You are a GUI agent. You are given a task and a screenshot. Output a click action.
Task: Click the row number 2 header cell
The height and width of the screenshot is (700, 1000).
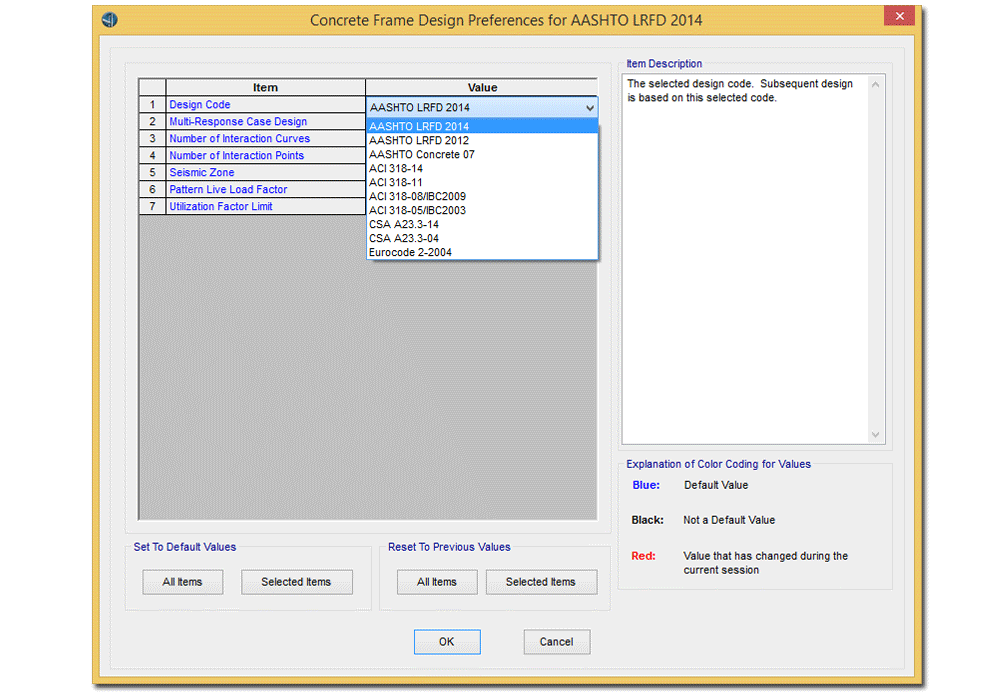(152, 122)
